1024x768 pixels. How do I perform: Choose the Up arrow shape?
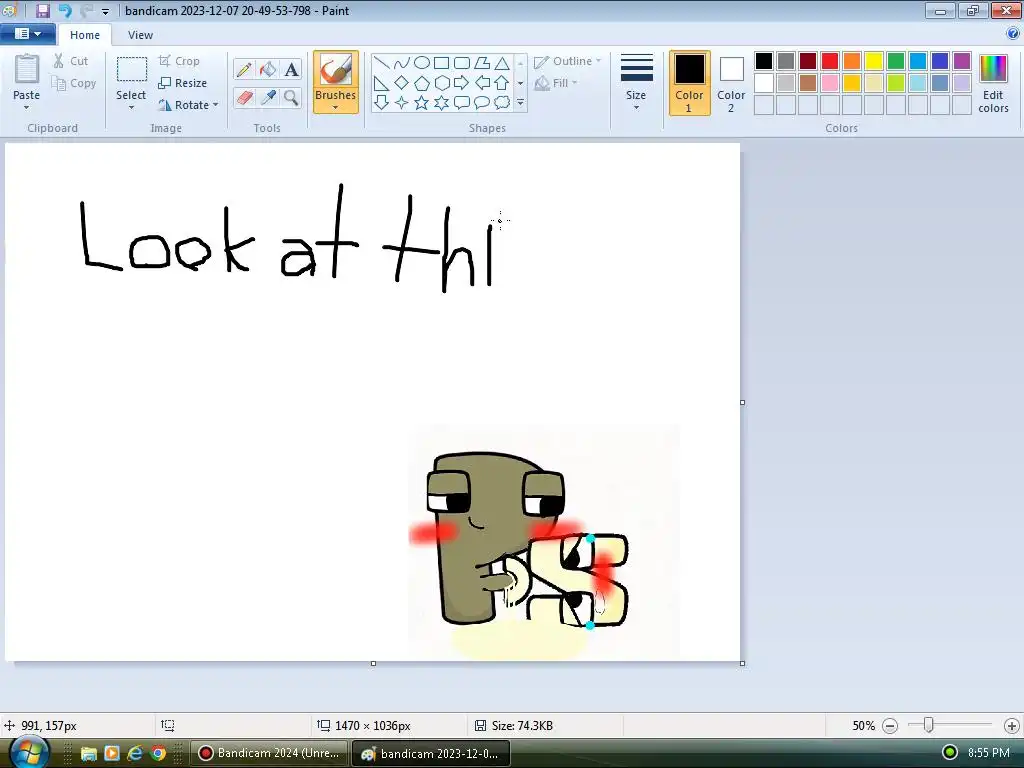click(x=502, y=83)
